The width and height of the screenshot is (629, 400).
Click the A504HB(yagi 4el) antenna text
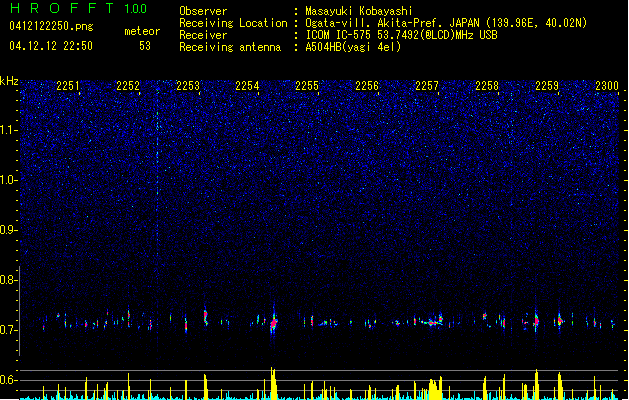353,47
